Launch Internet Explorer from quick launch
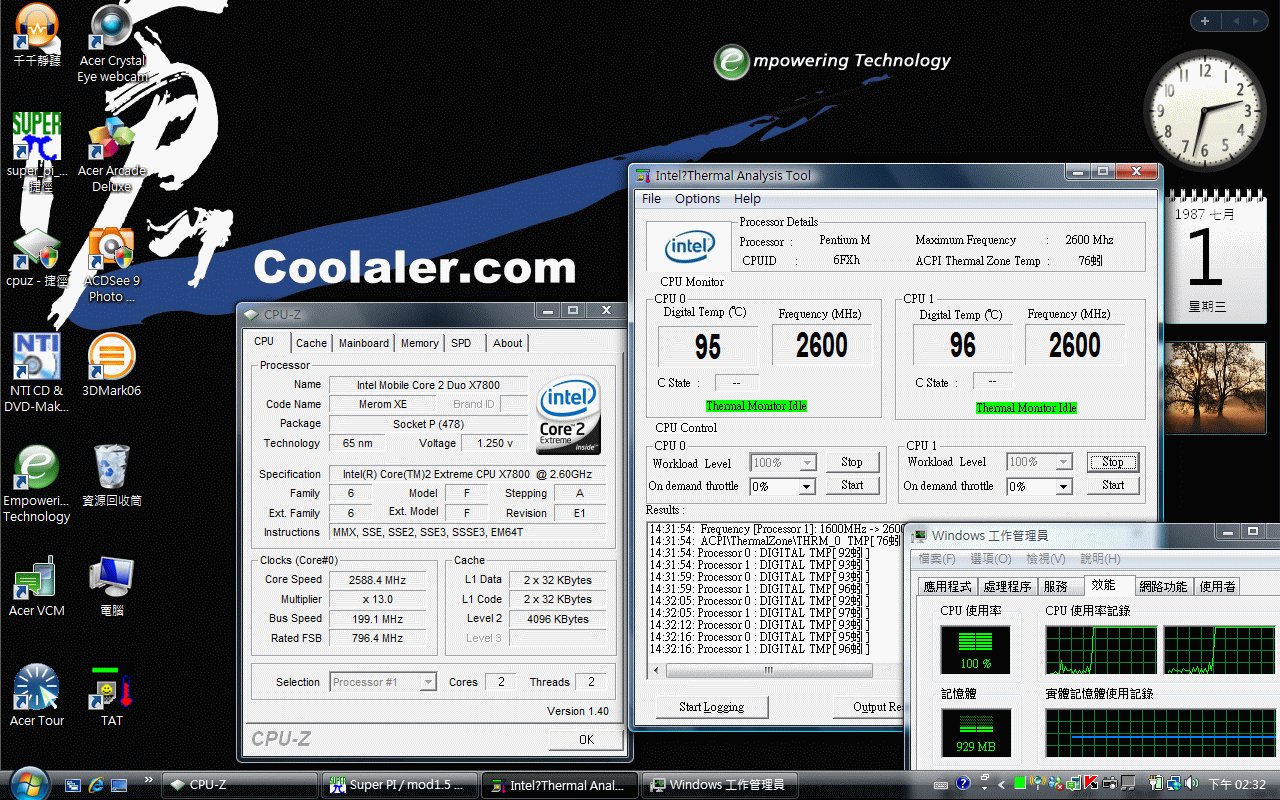Screen dimensions: 1280x800 click(96, 785)
